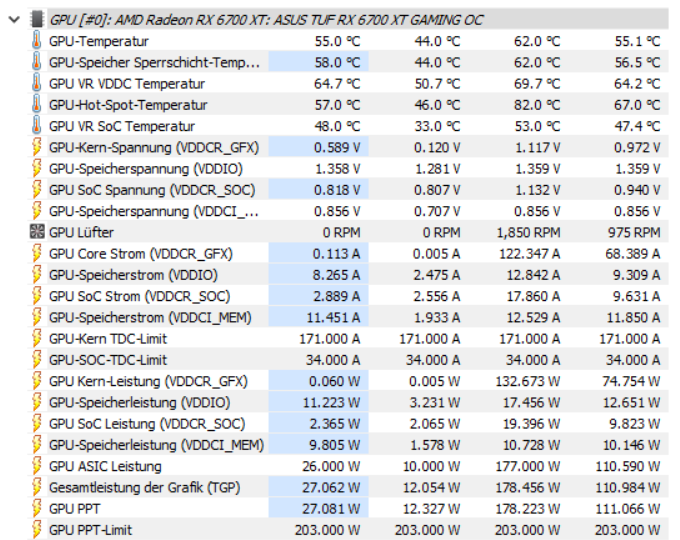
Task: Click thermometer icon beside GPU VR VDDC Temperatur
Action: [37, 83]
